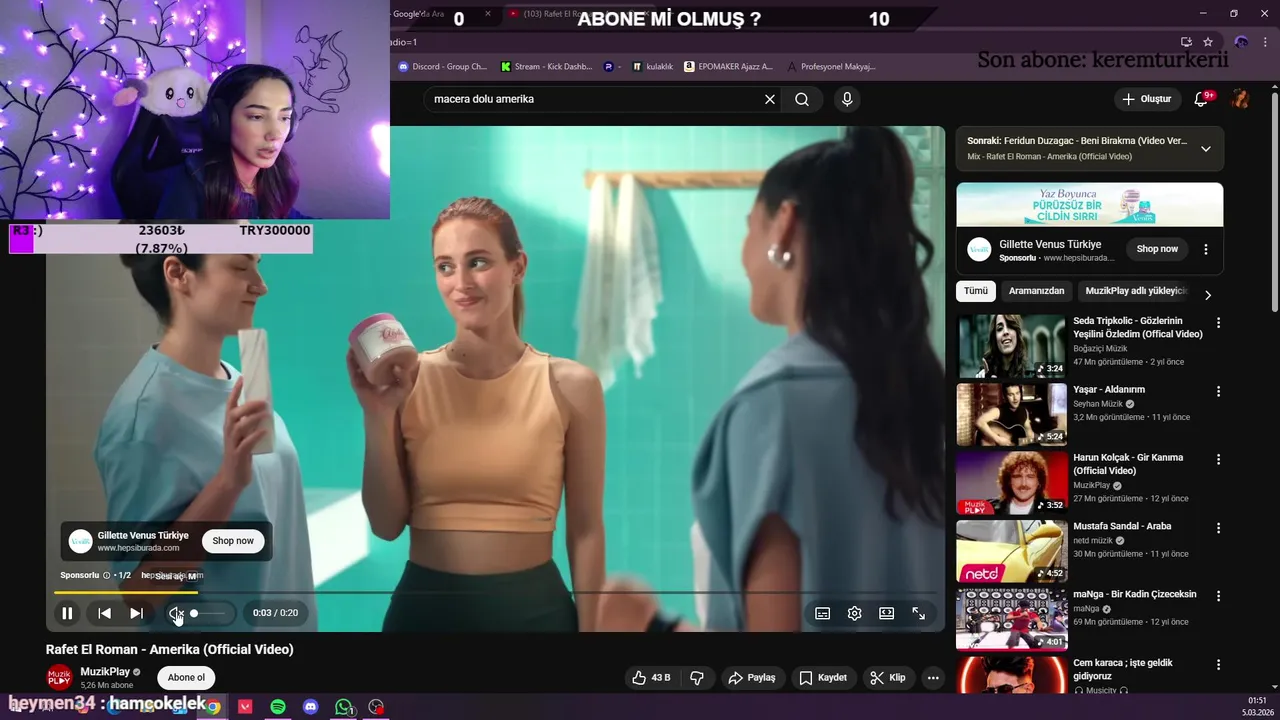Open more options for maNga video

[1218, 596]
